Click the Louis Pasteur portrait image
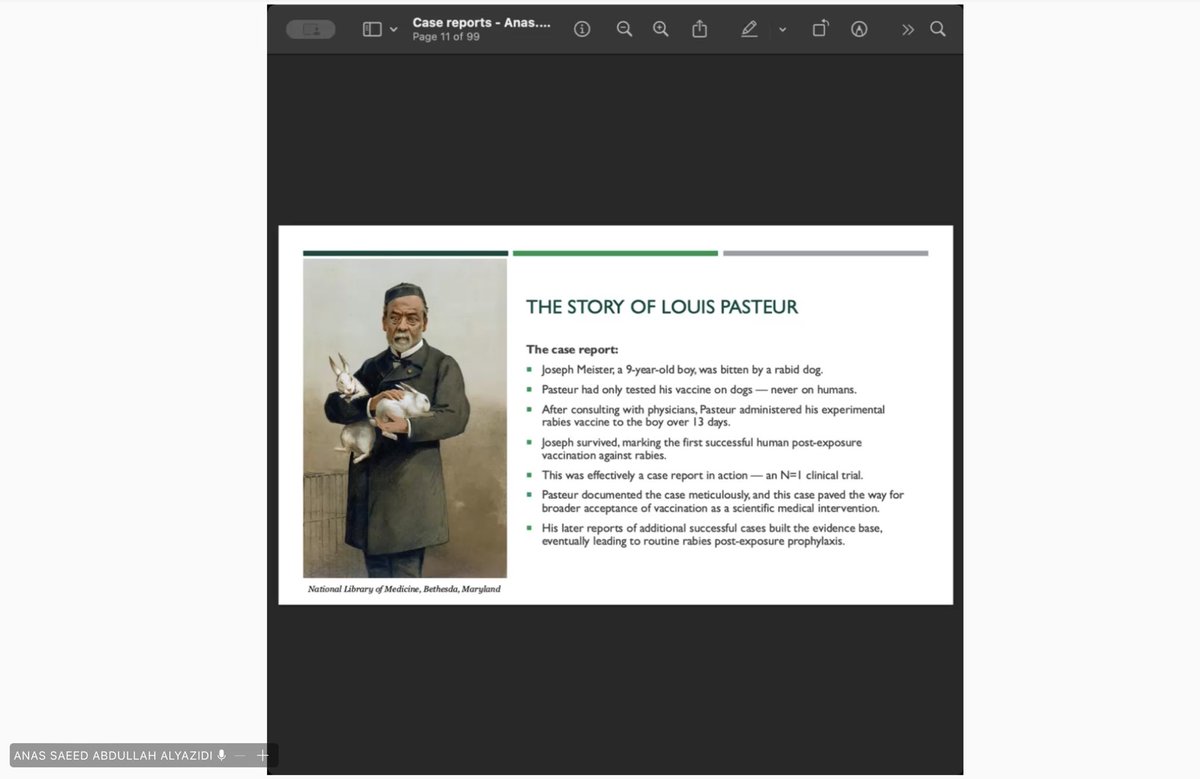Image resolution: width=1200 pixels, height=779 pixels. click(x=405, y=418)
